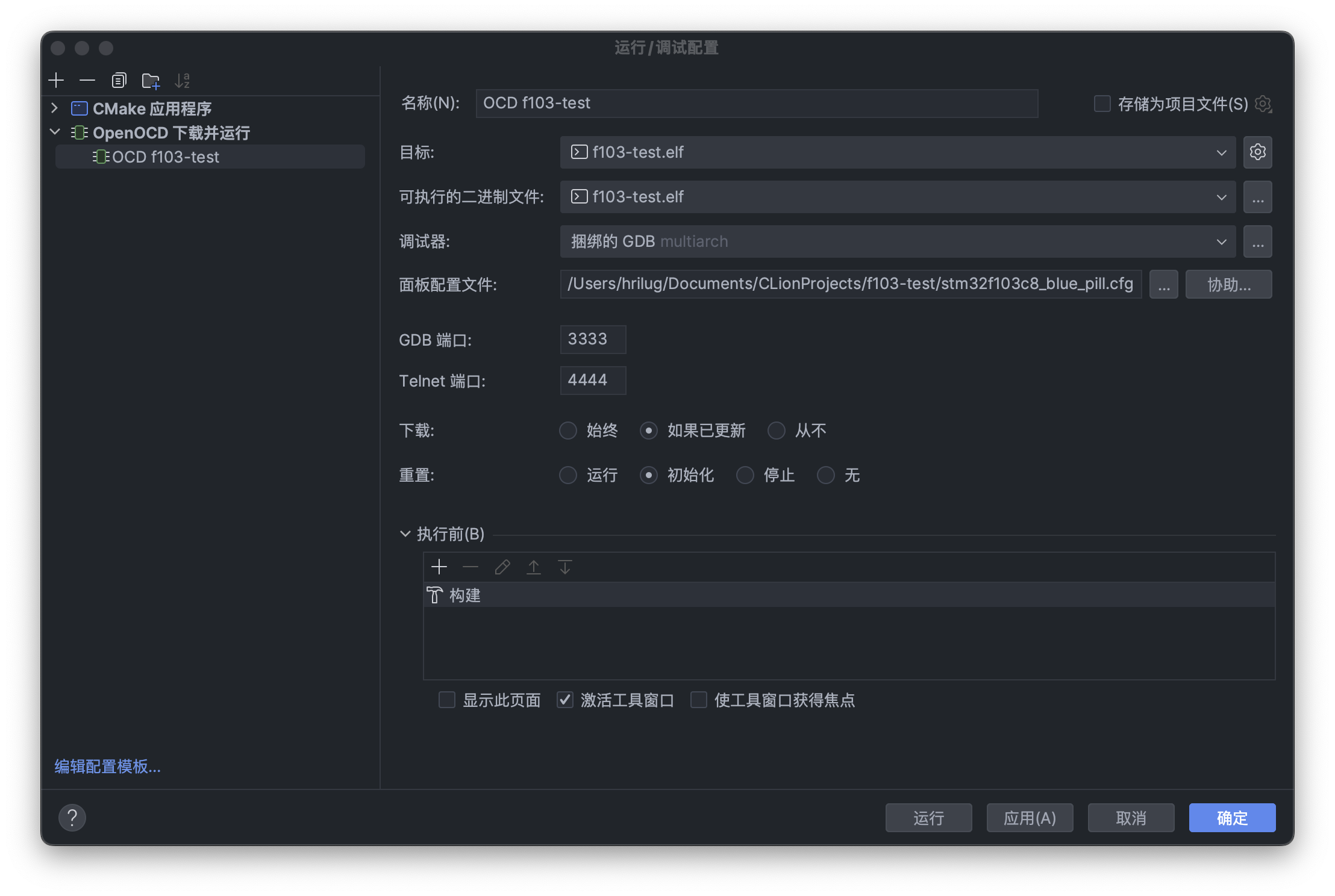Click the add new configuration plus icon
Screen dimensions: 1335x896
point(56,80)
